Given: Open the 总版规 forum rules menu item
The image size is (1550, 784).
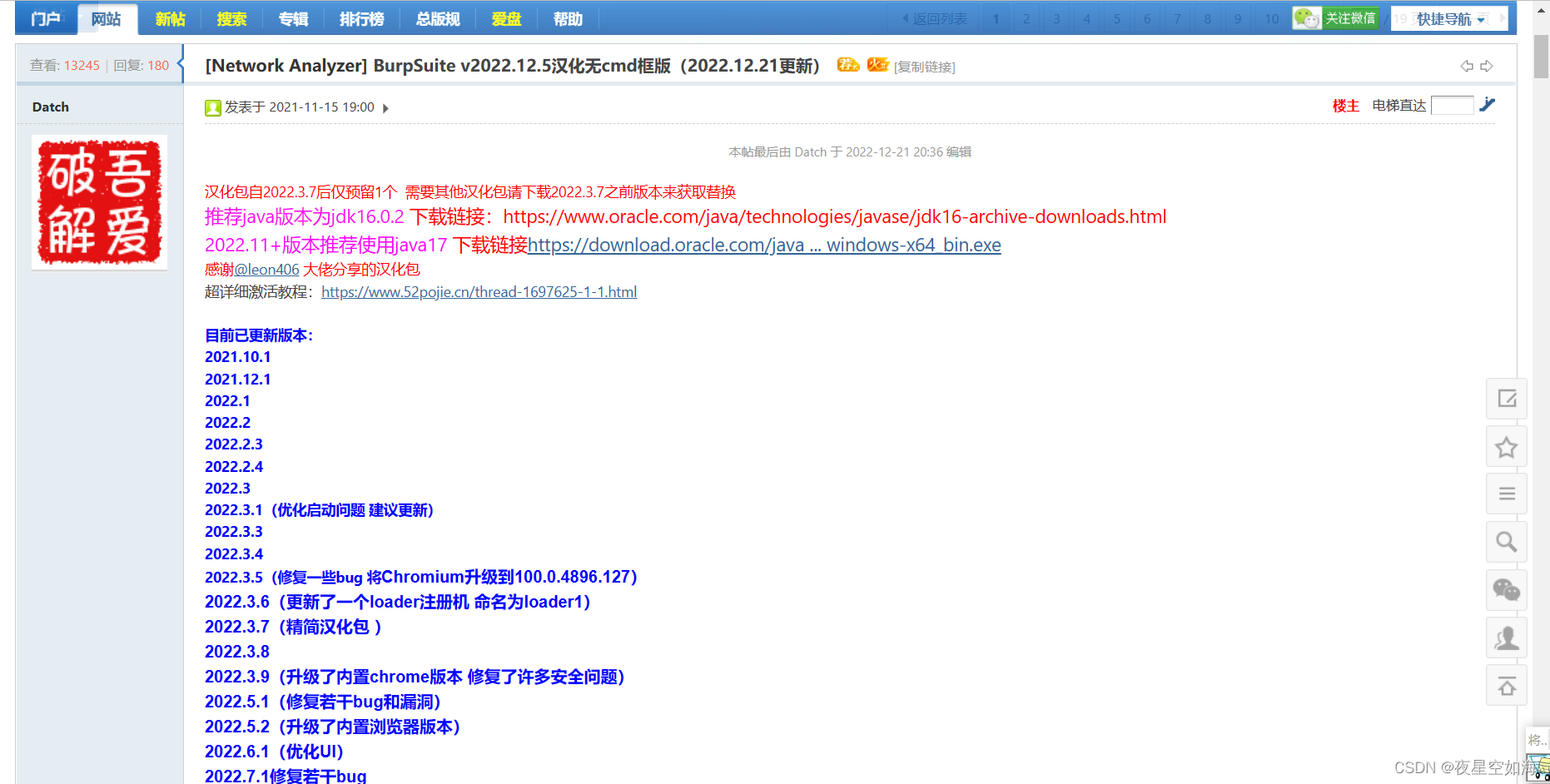Looking at the screenshot, I should [x=438, y=19].
